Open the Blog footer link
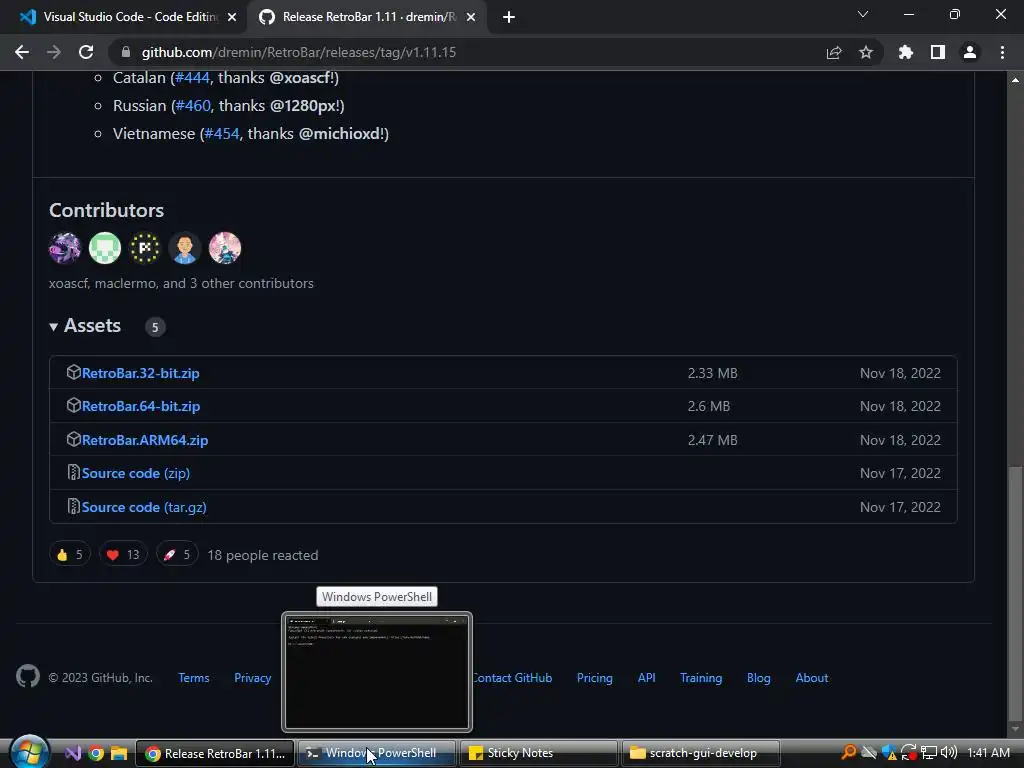Viewport: 1024px width, 768px height. (758, 679)
